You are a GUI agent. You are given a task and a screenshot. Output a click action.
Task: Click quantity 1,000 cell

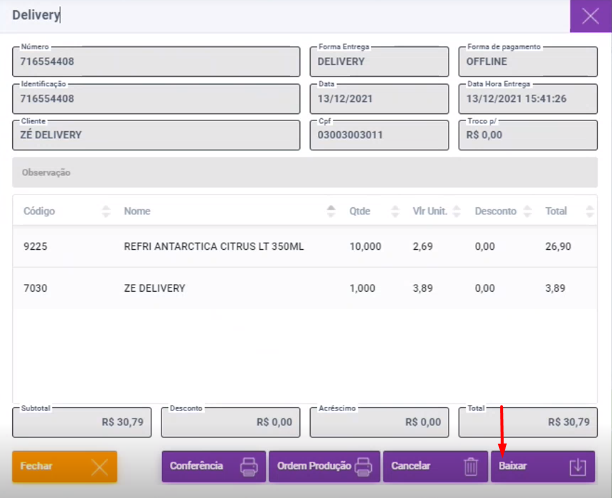point(362,288)
